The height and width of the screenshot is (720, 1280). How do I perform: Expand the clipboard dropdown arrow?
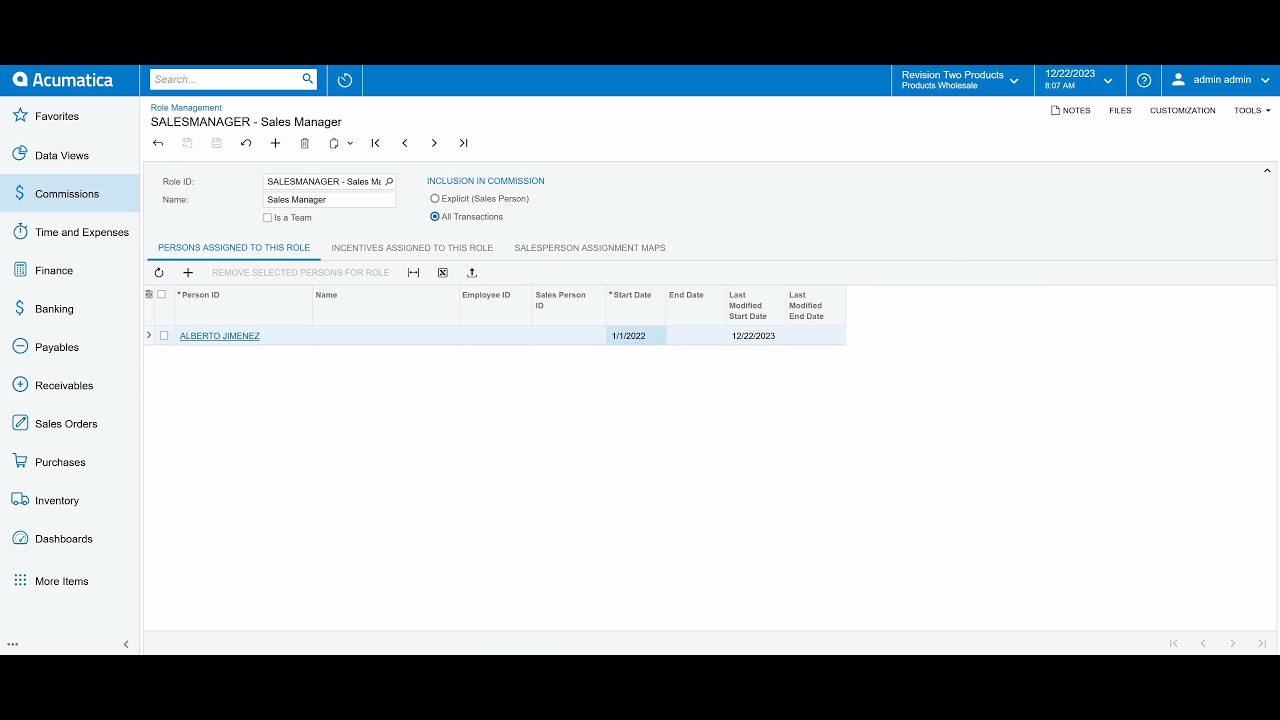[350, 143]
